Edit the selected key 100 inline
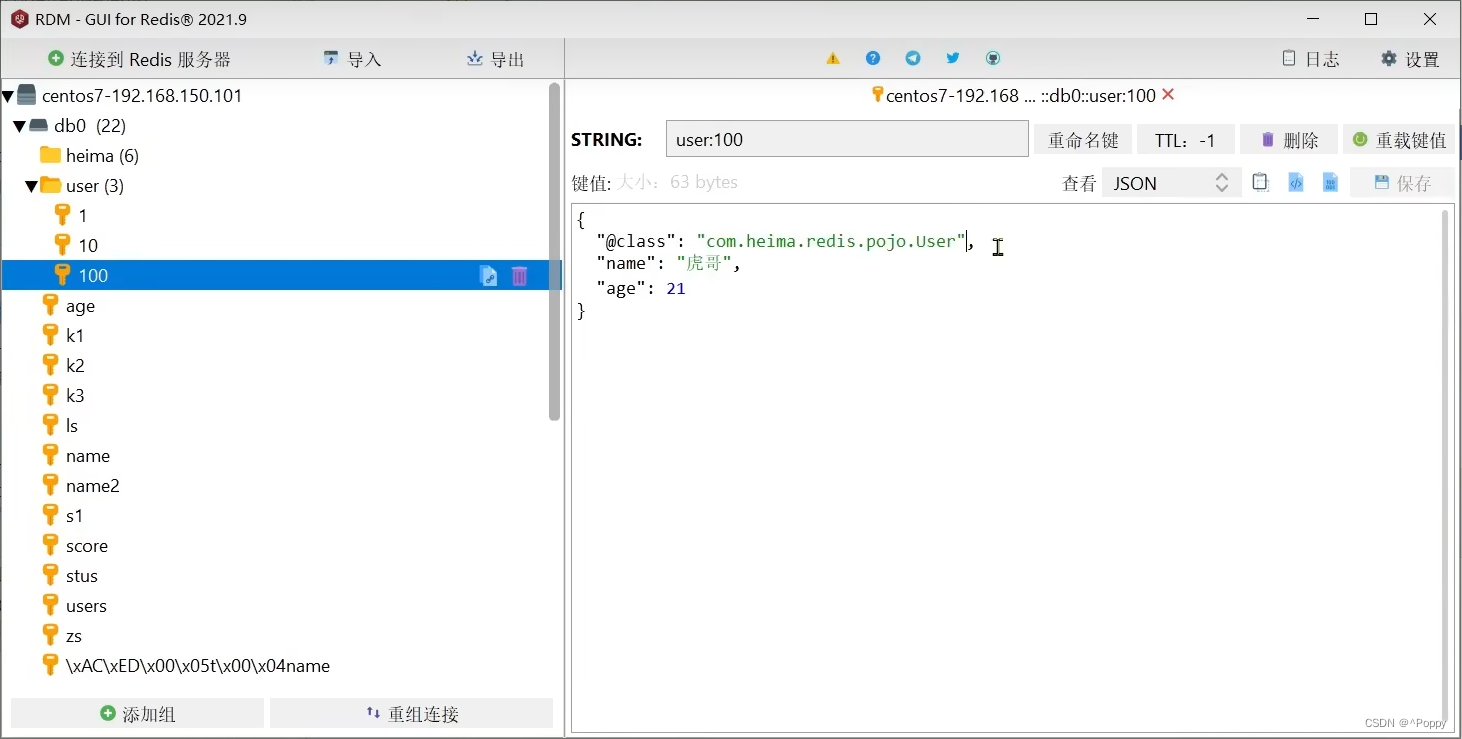This screenshot has width=1462, height=739. click(x=488, y=276)
